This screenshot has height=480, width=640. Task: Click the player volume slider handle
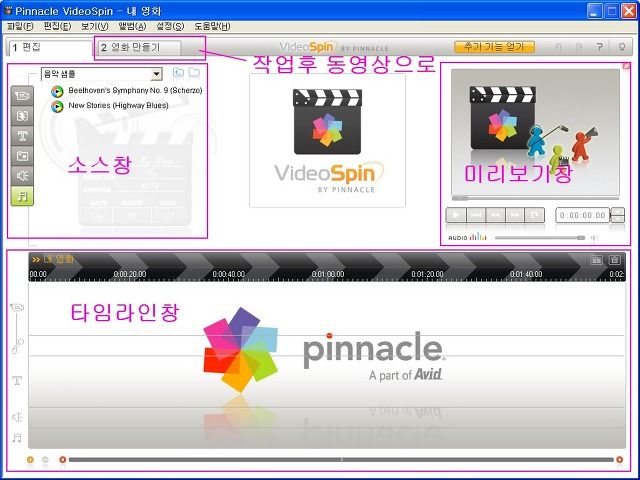[581, 238]
